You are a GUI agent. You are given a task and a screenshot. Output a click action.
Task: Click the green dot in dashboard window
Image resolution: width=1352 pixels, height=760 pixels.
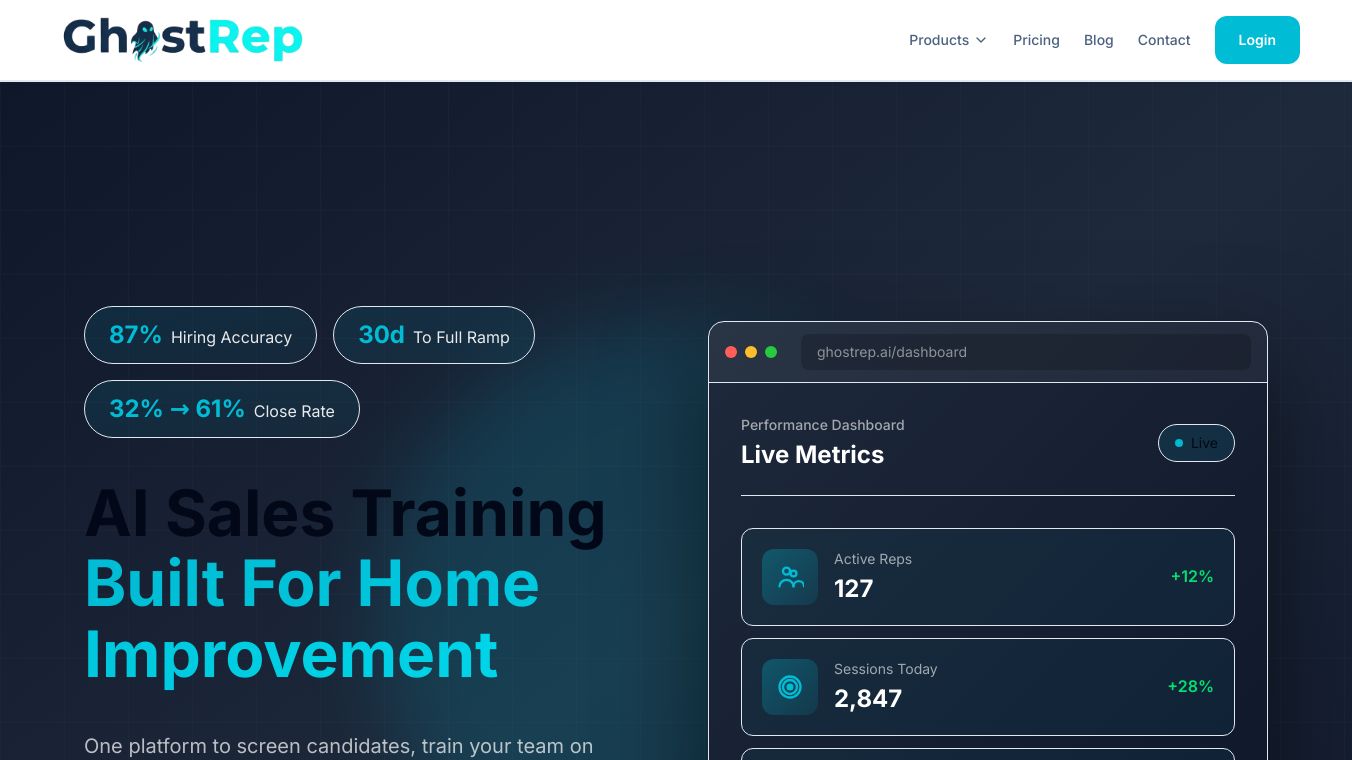pyautogui.click(x=771, y=352)
